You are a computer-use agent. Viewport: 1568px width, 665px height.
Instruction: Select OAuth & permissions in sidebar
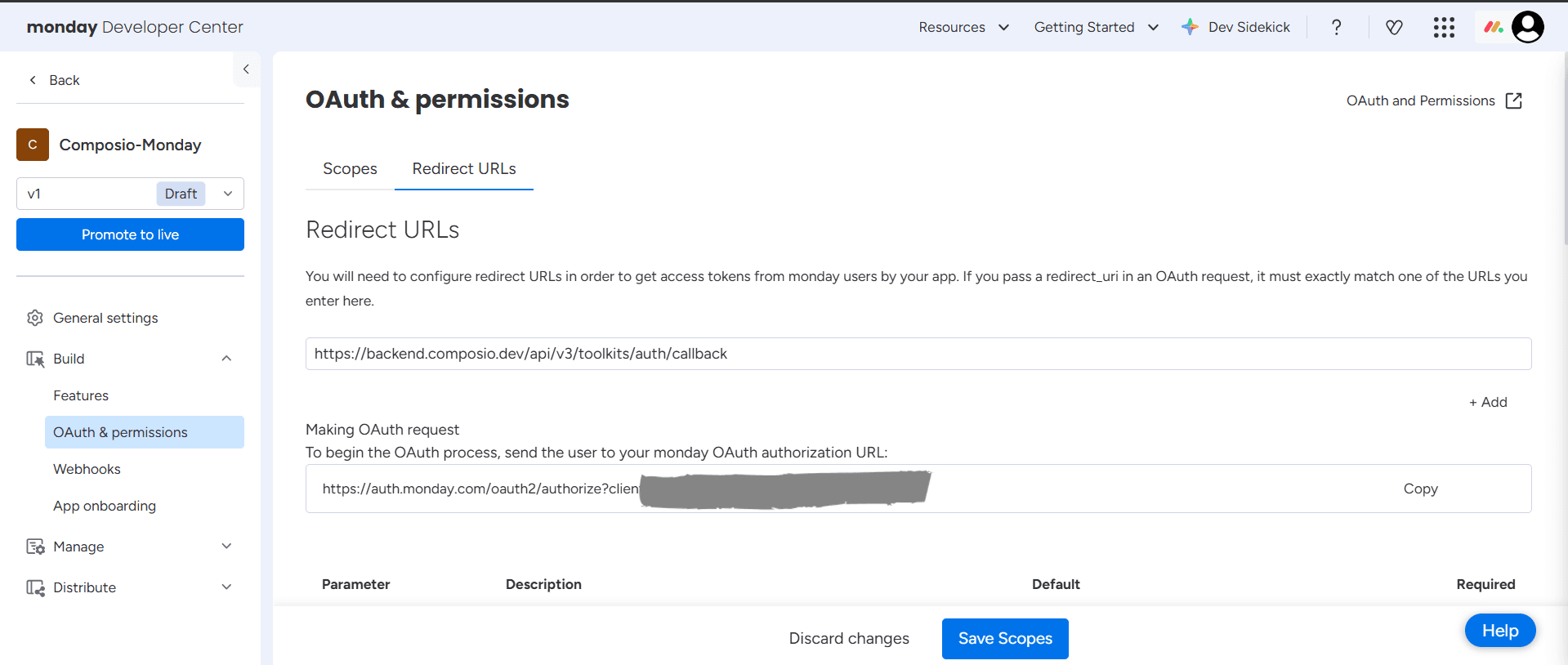(145, 432)
